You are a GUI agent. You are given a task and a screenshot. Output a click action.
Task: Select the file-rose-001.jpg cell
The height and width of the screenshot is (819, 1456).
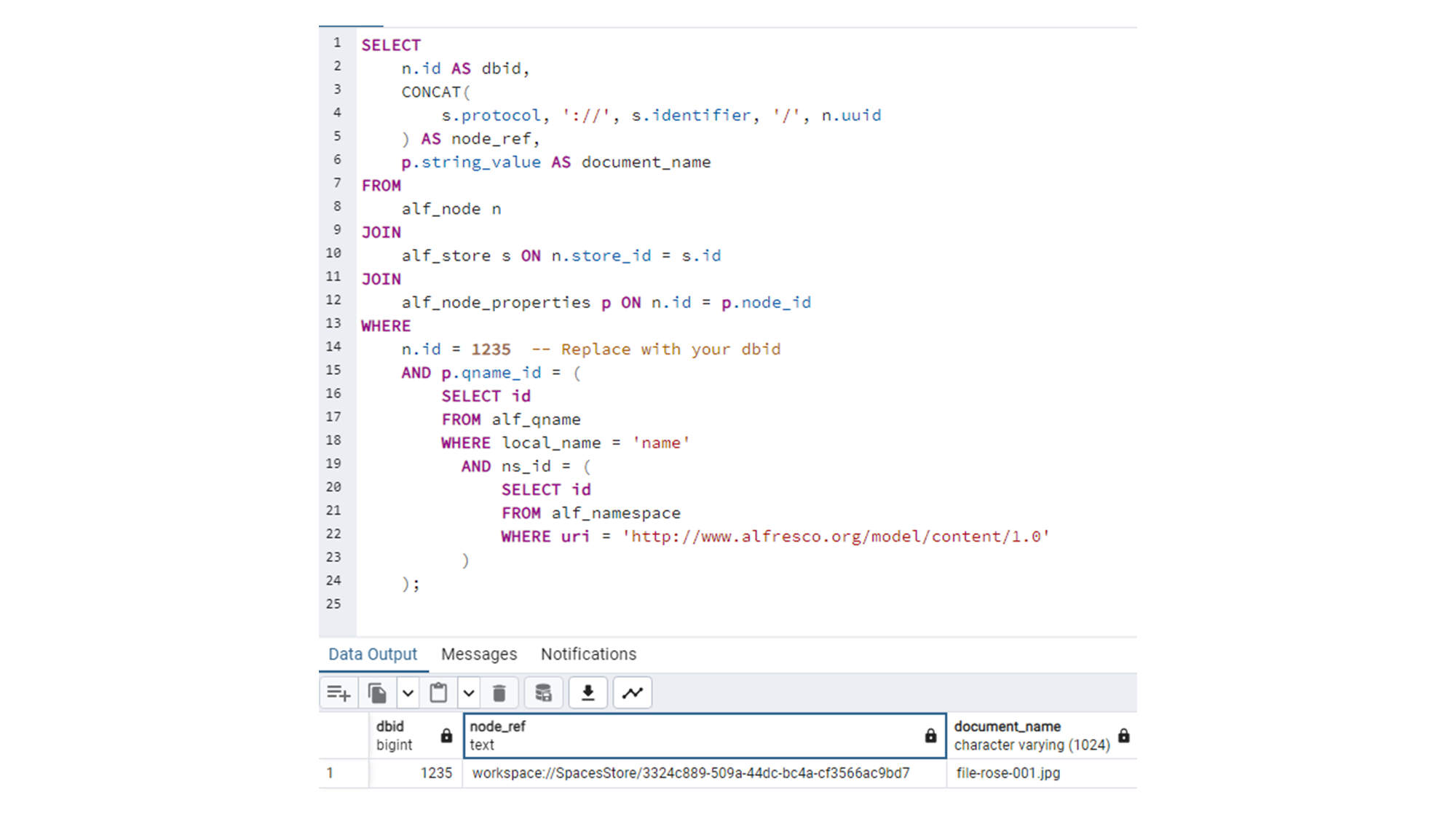(1042, 773)
